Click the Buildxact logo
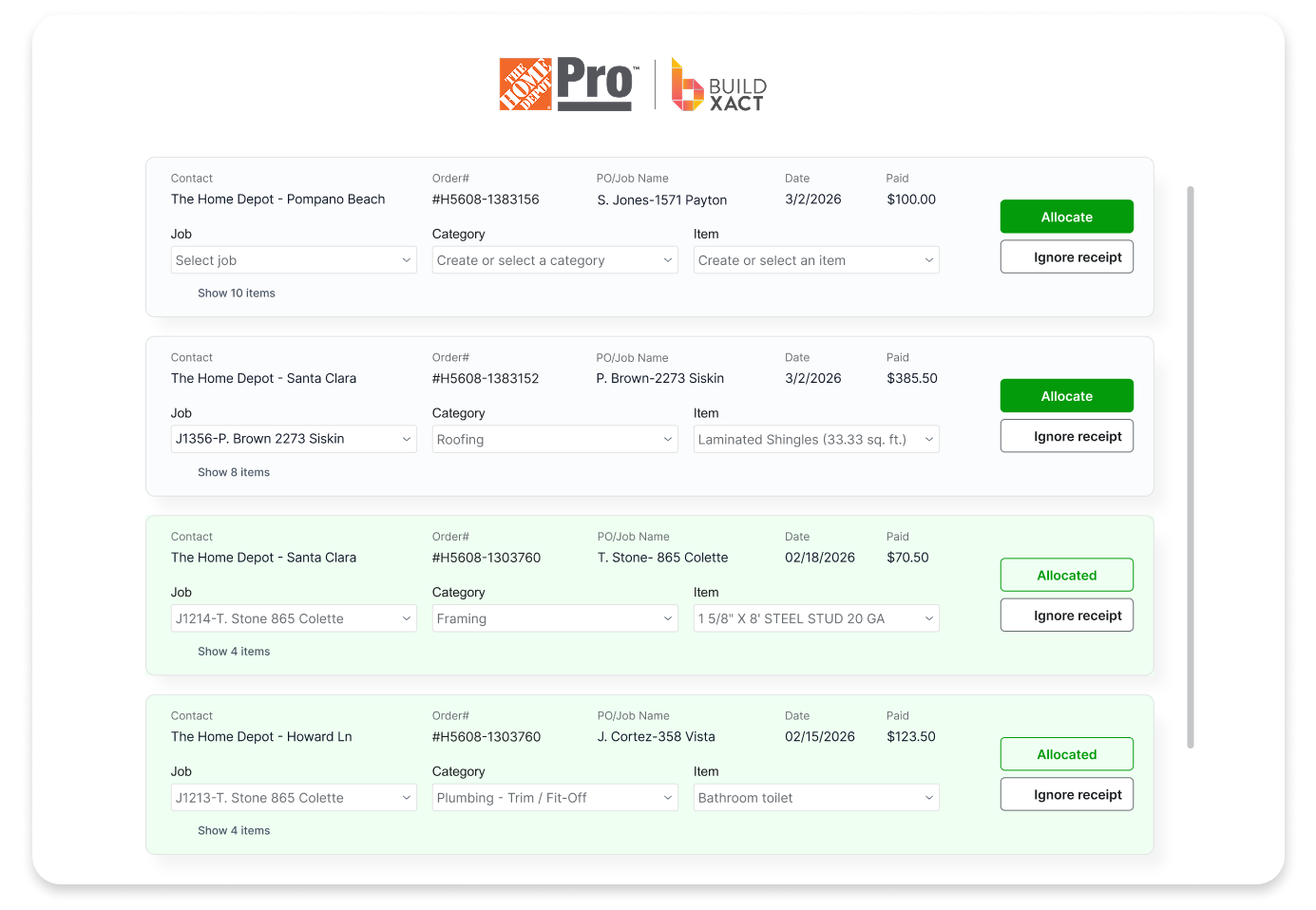This screenshot has height=910, width=1316. [x=719, y=85]
